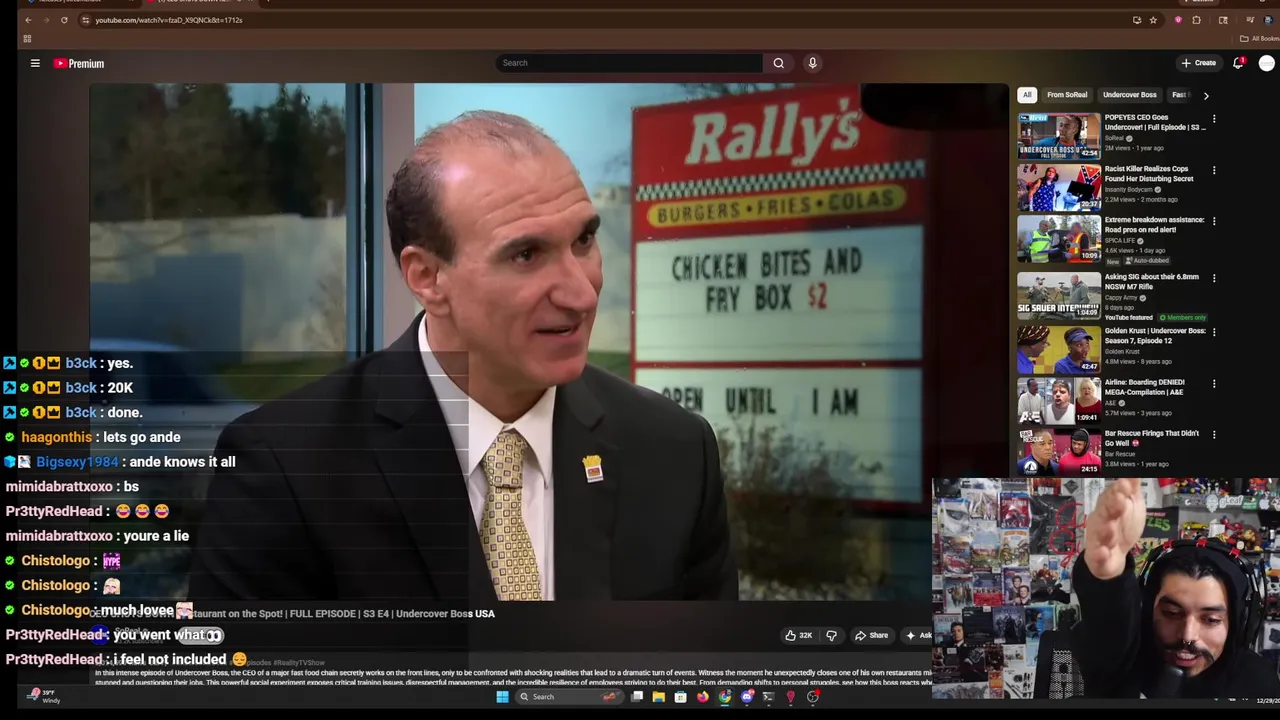Image resolution: width=1280 pixels, height=720 pixels.
Task: Click the Share button
Action: click(871, 635)
